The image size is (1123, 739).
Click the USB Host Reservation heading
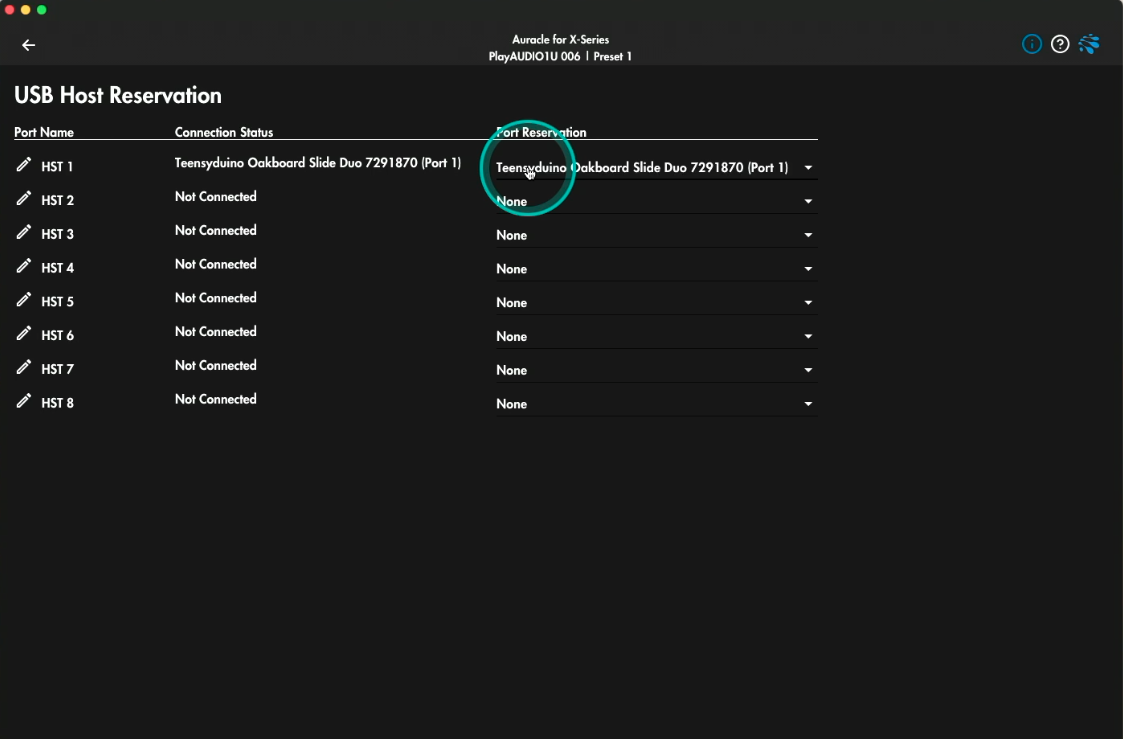point(118,95)
